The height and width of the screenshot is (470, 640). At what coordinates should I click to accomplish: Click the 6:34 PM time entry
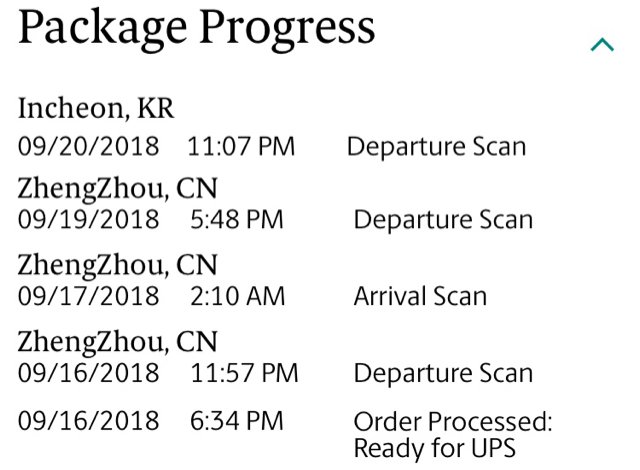click(x=237, y=421)
